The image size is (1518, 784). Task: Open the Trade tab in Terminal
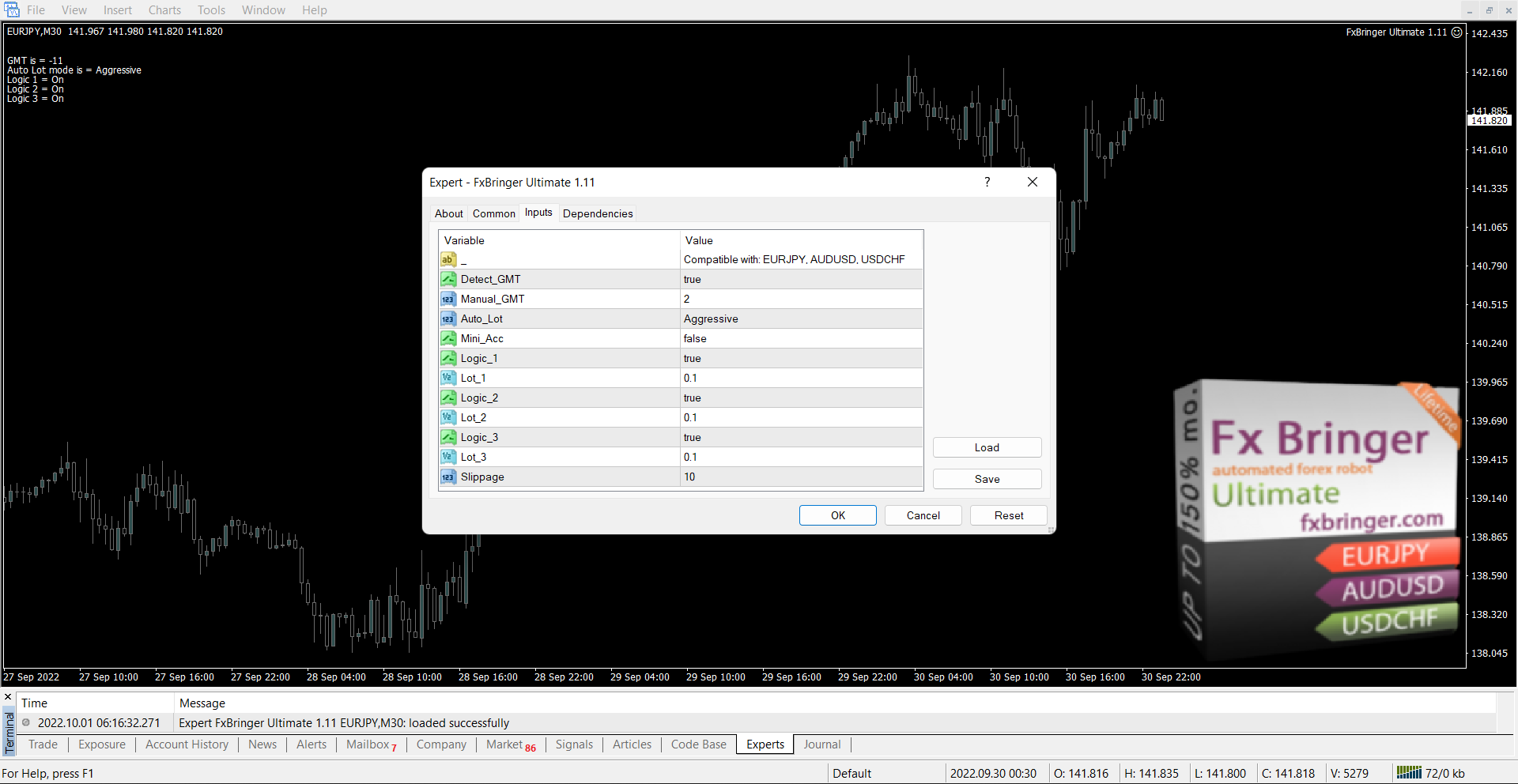[x=43, y=744]
